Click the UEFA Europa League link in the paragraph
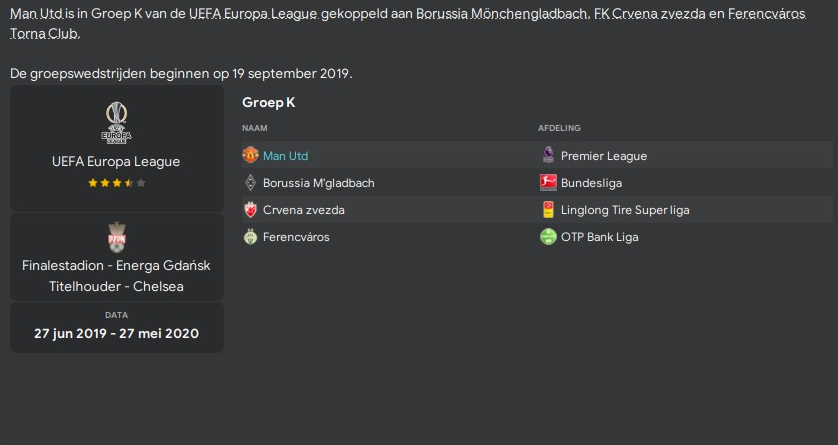Viewport: 838px width, 445px height. 254,13
